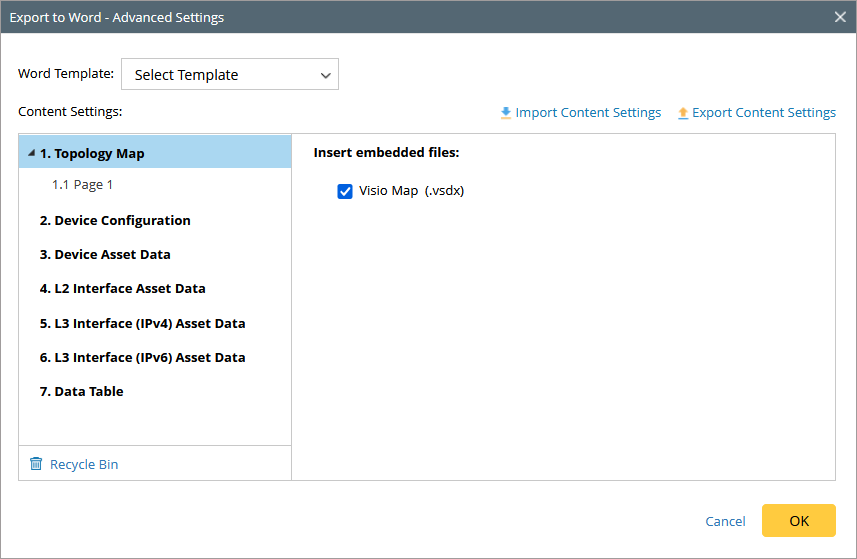Click the Import Content Settings download icon
Screen dimensions: 857x559
pos(506,113)
